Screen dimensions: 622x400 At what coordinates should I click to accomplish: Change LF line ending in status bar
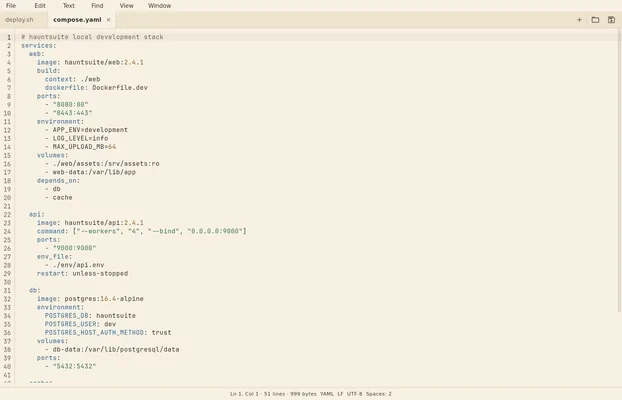pyautogui.click(x=340, y=394)
